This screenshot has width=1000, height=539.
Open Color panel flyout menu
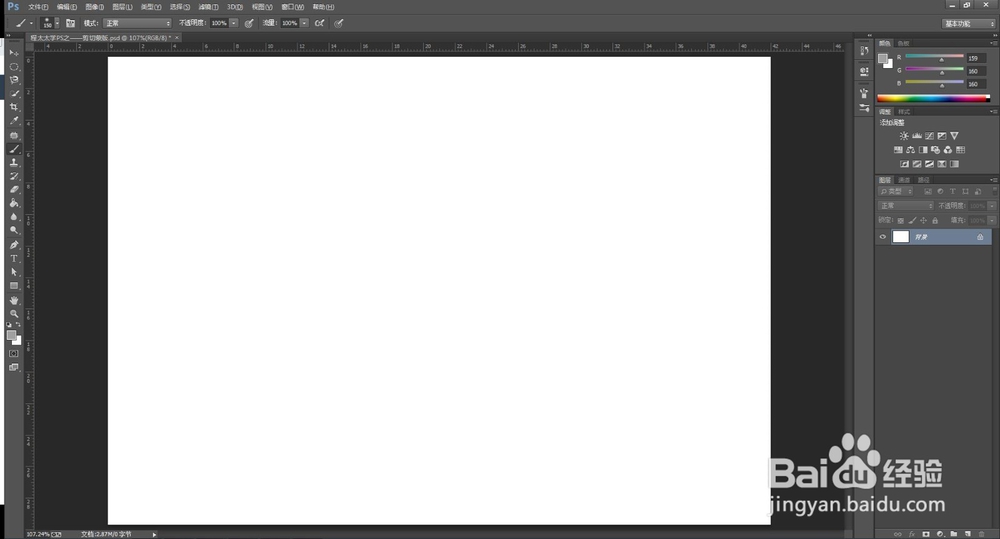click(993, 43)
